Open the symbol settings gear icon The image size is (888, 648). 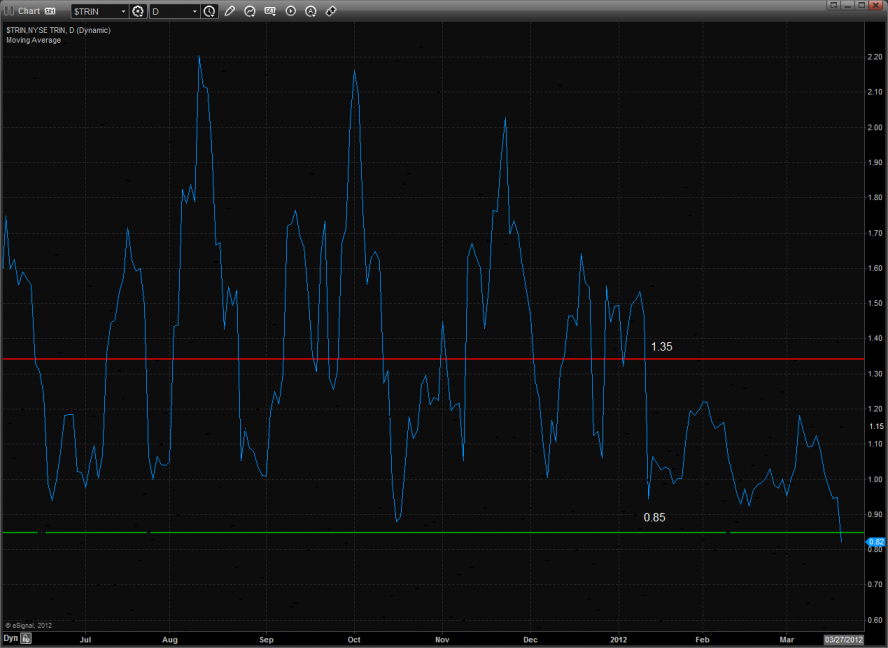[x=138, y=11]
